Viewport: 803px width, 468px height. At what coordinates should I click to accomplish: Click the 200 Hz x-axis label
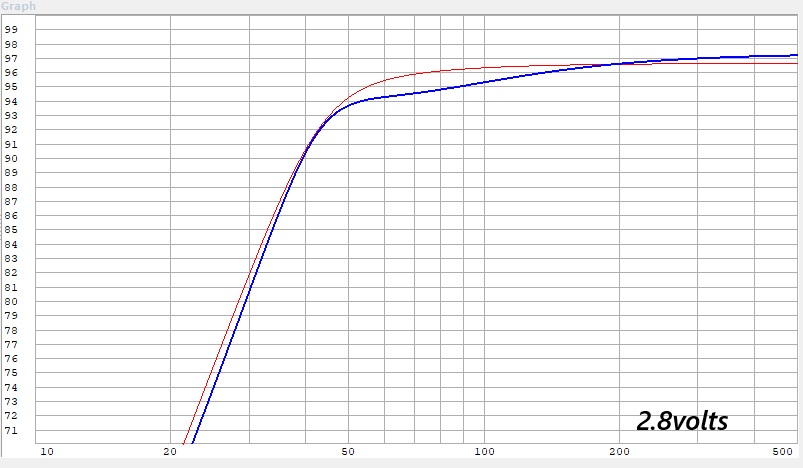pos(621,452)
